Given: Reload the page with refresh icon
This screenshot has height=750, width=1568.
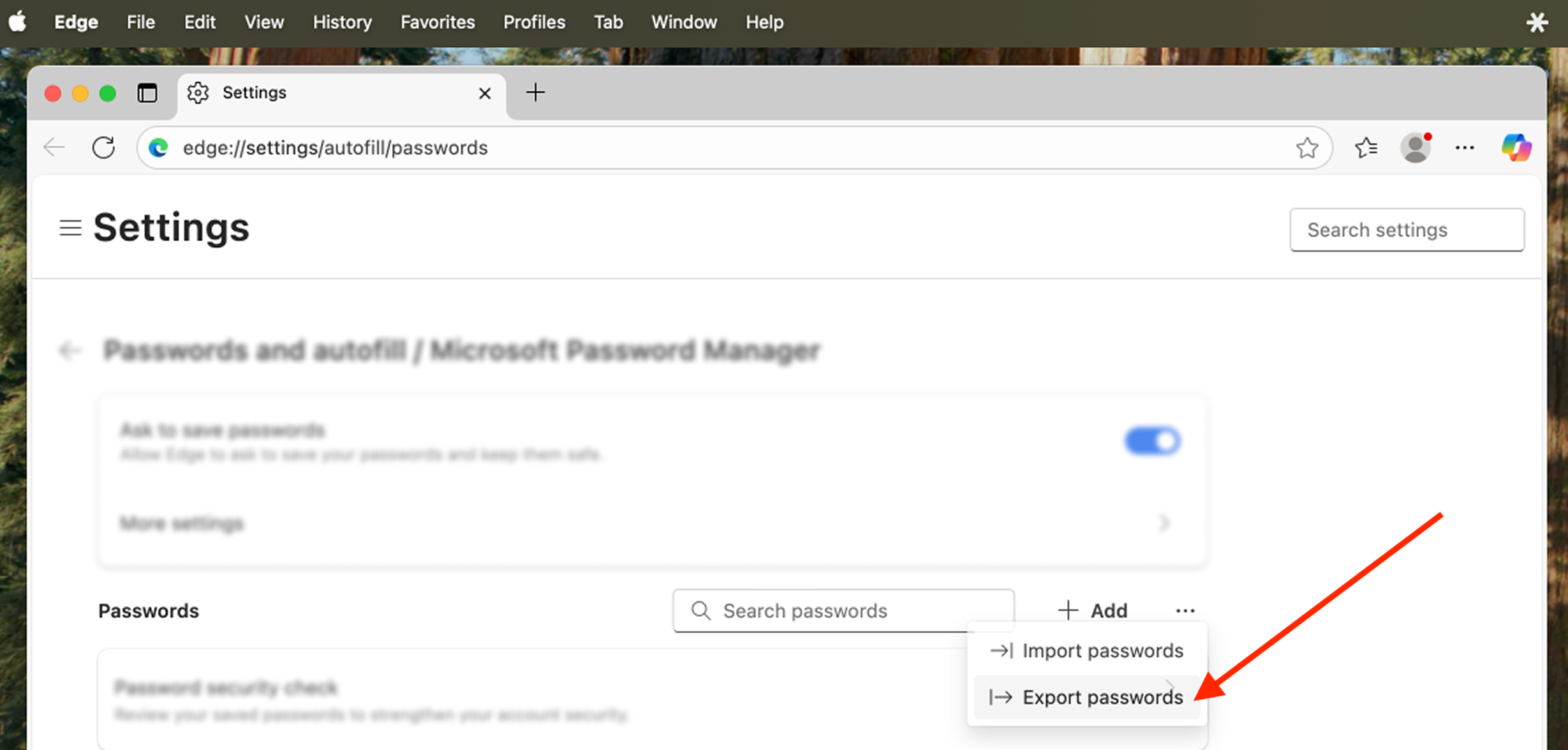Looking at the screenshot, I should pyautogui.click(x=103, y=148).
